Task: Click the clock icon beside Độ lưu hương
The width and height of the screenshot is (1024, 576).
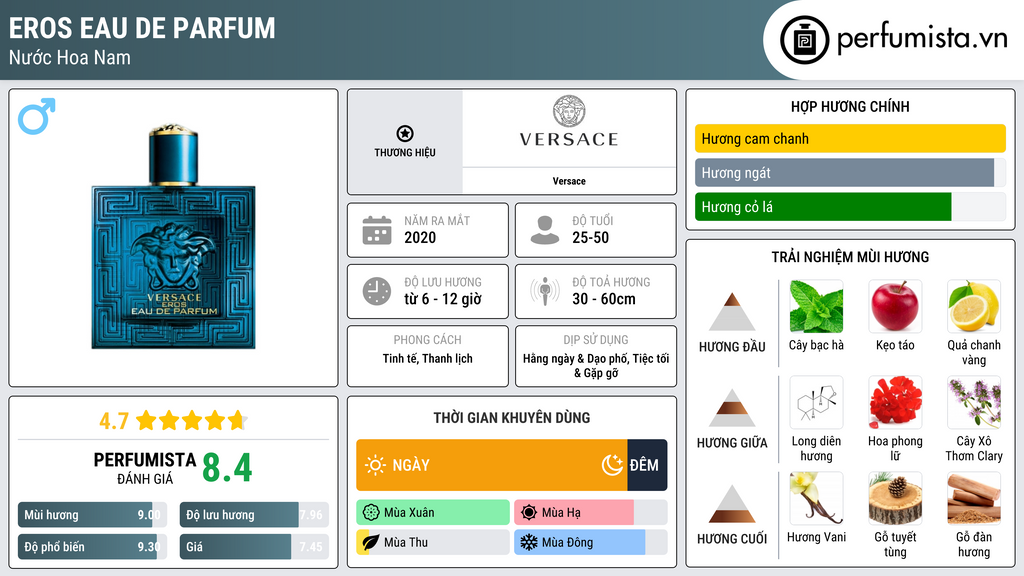Action: 376,291
